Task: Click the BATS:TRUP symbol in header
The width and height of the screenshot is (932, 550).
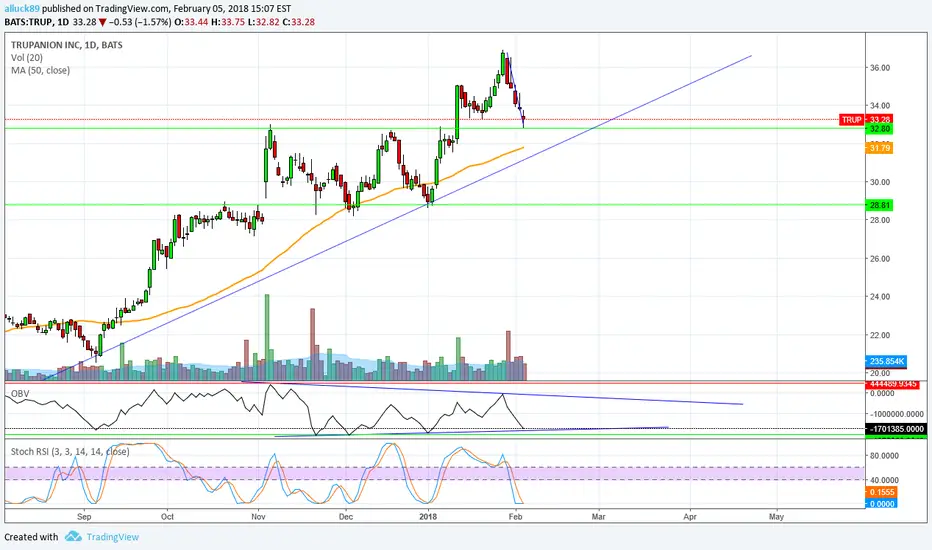Action: [28, 22]
